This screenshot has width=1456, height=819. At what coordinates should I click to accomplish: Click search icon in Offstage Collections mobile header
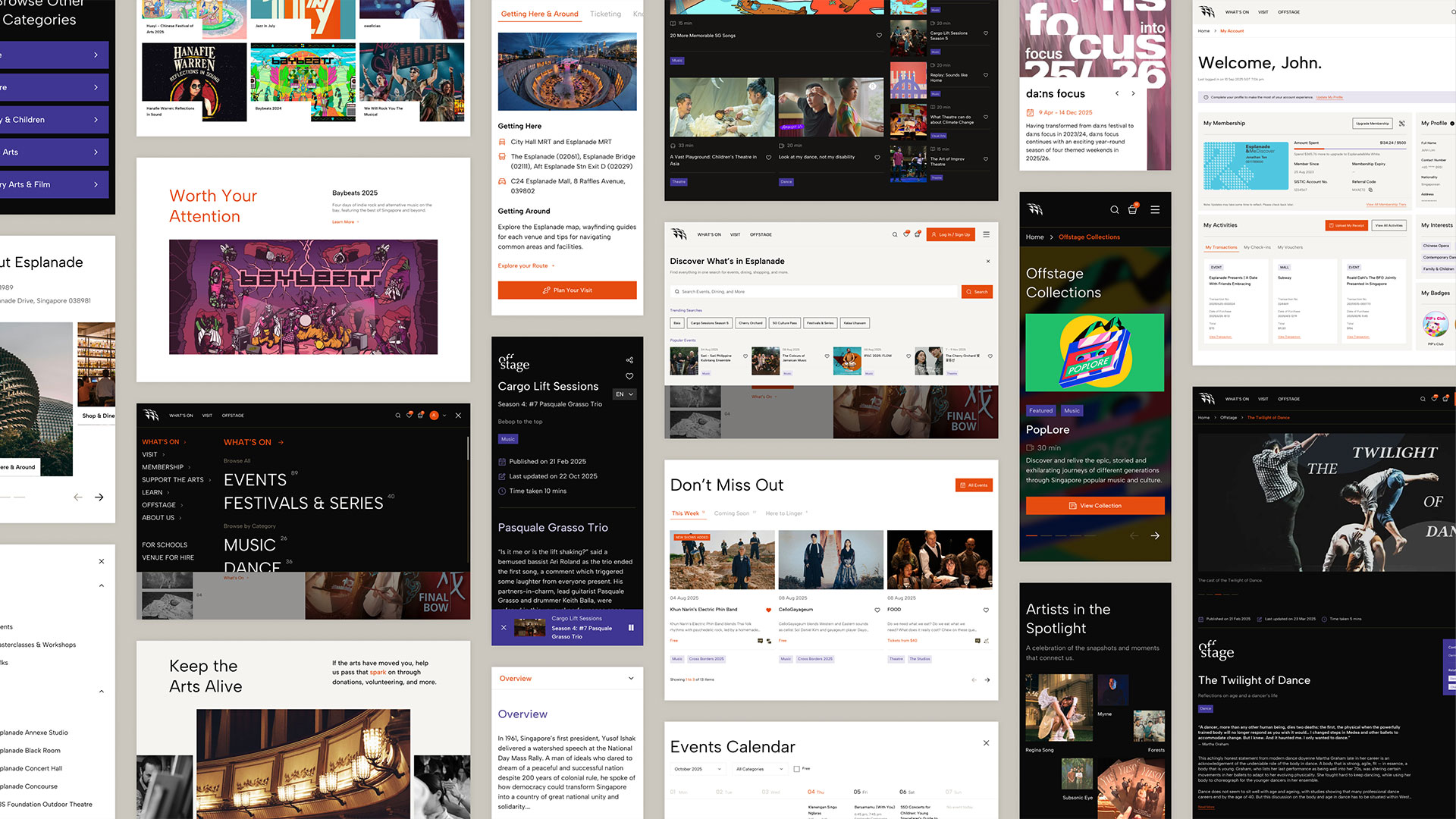click(1115, 210)
